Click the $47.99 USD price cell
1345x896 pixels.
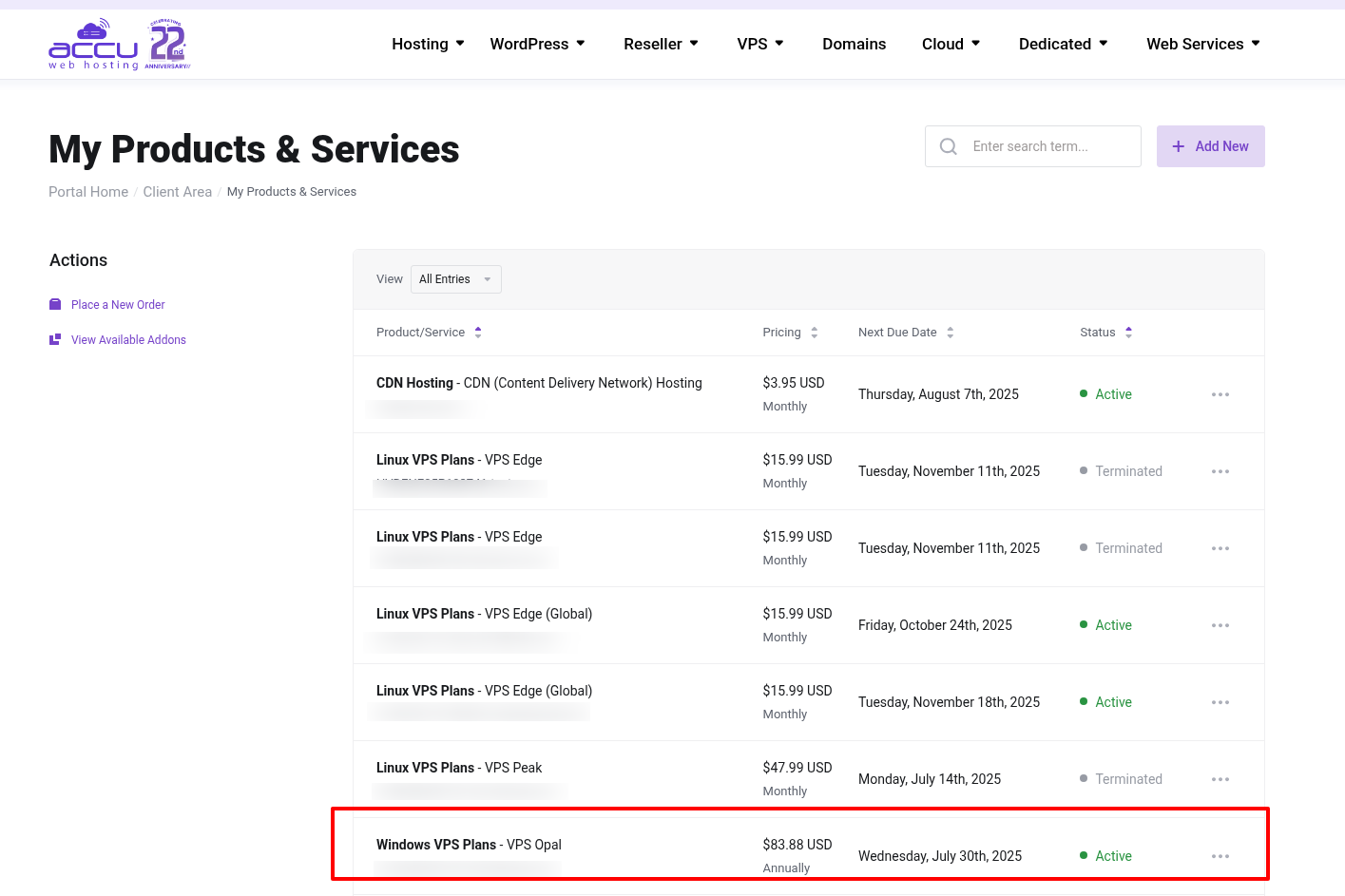pos(797,768)
